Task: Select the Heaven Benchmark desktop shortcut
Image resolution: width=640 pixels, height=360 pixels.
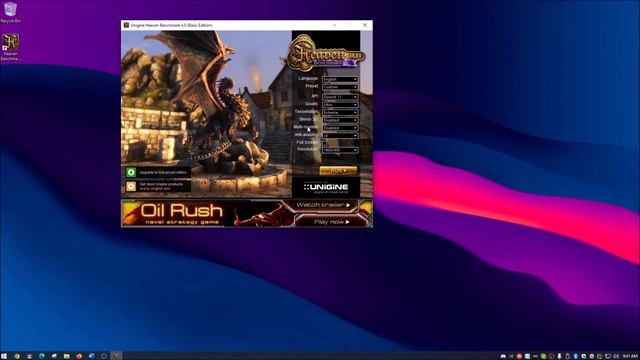Action: point(10,47)
